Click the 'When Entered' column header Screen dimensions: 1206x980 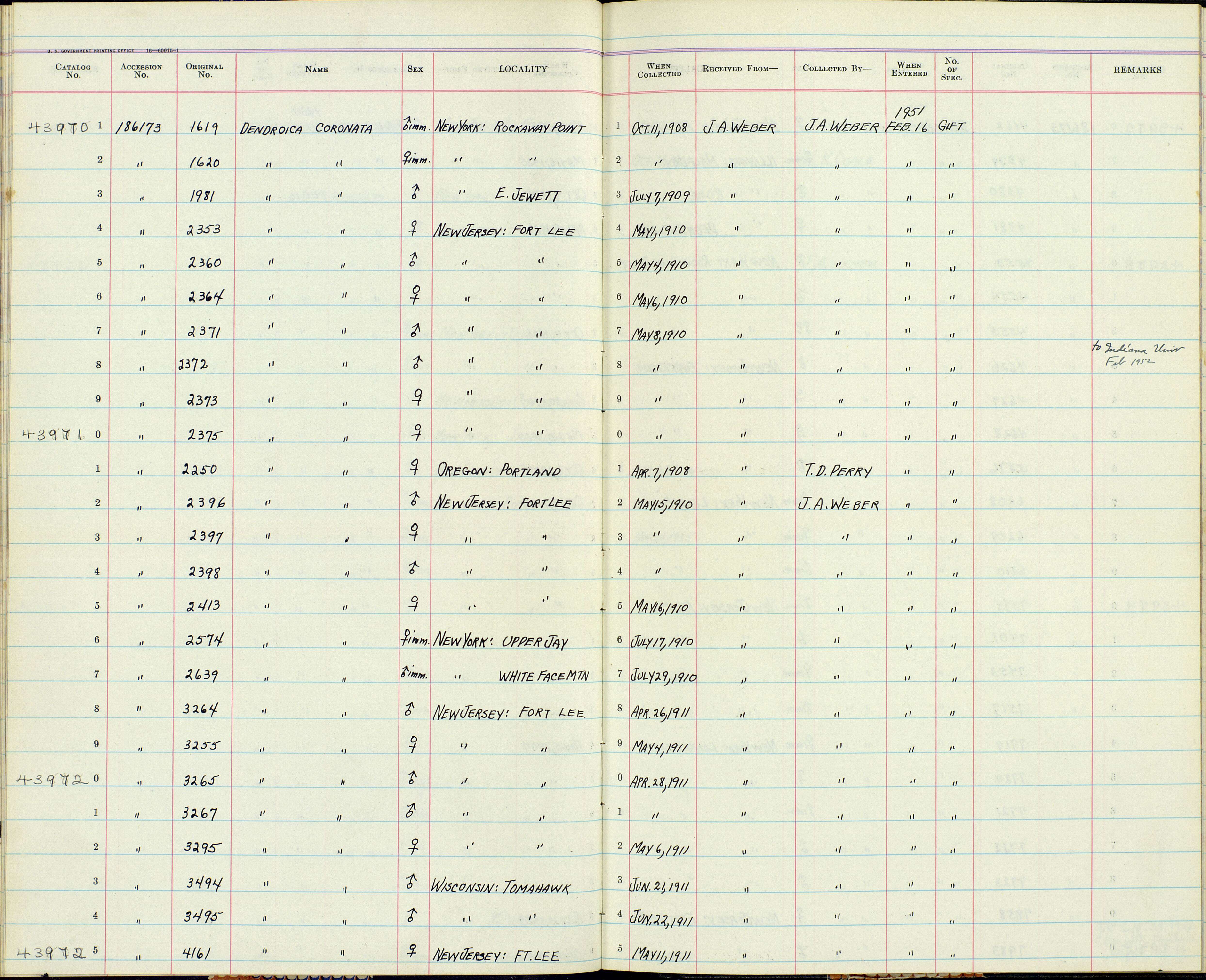click(x=909, y=69)
